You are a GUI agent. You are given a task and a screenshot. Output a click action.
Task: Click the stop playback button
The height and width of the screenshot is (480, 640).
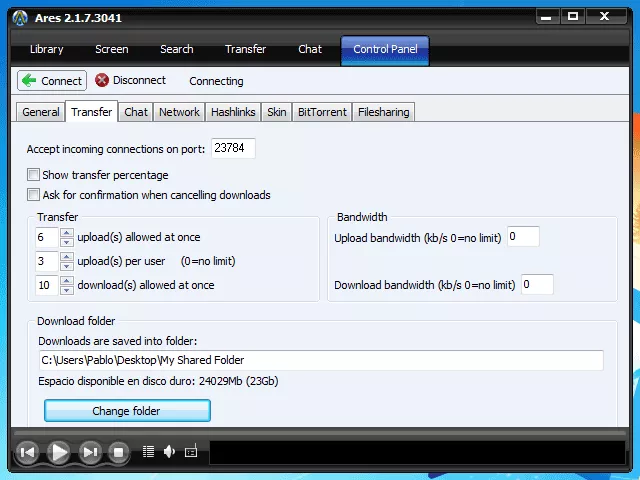118,452
